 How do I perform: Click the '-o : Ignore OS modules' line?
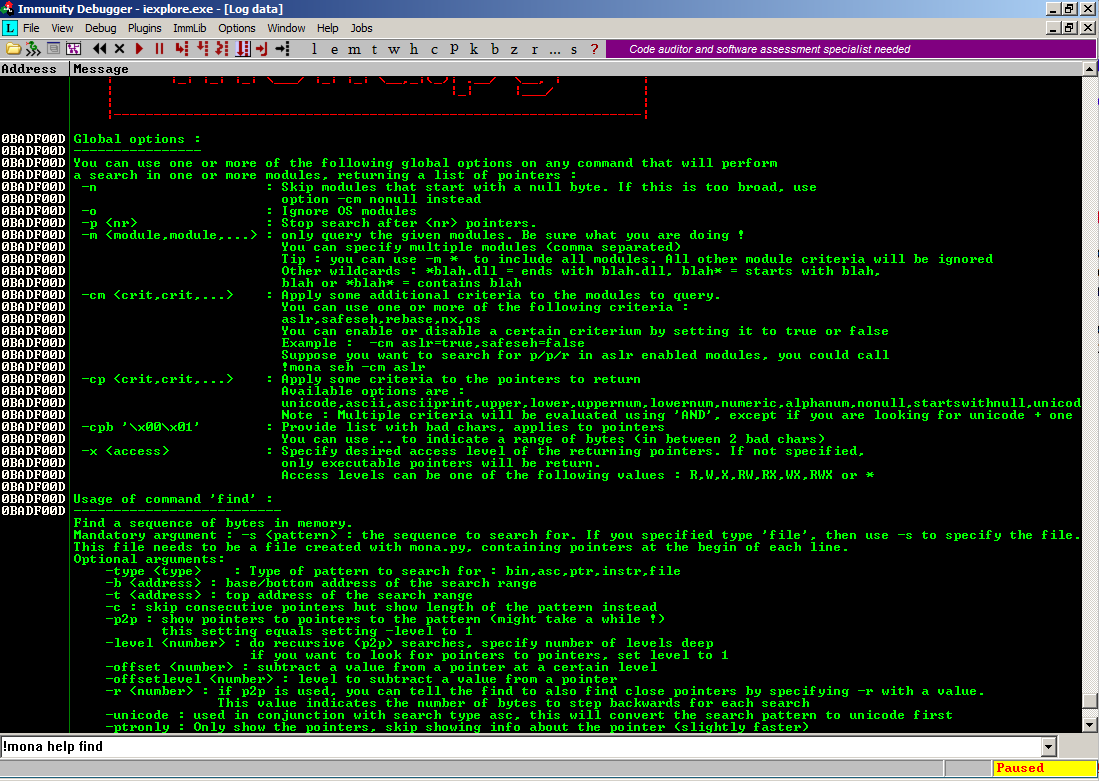pyautogui.click(x=248, y=211)
